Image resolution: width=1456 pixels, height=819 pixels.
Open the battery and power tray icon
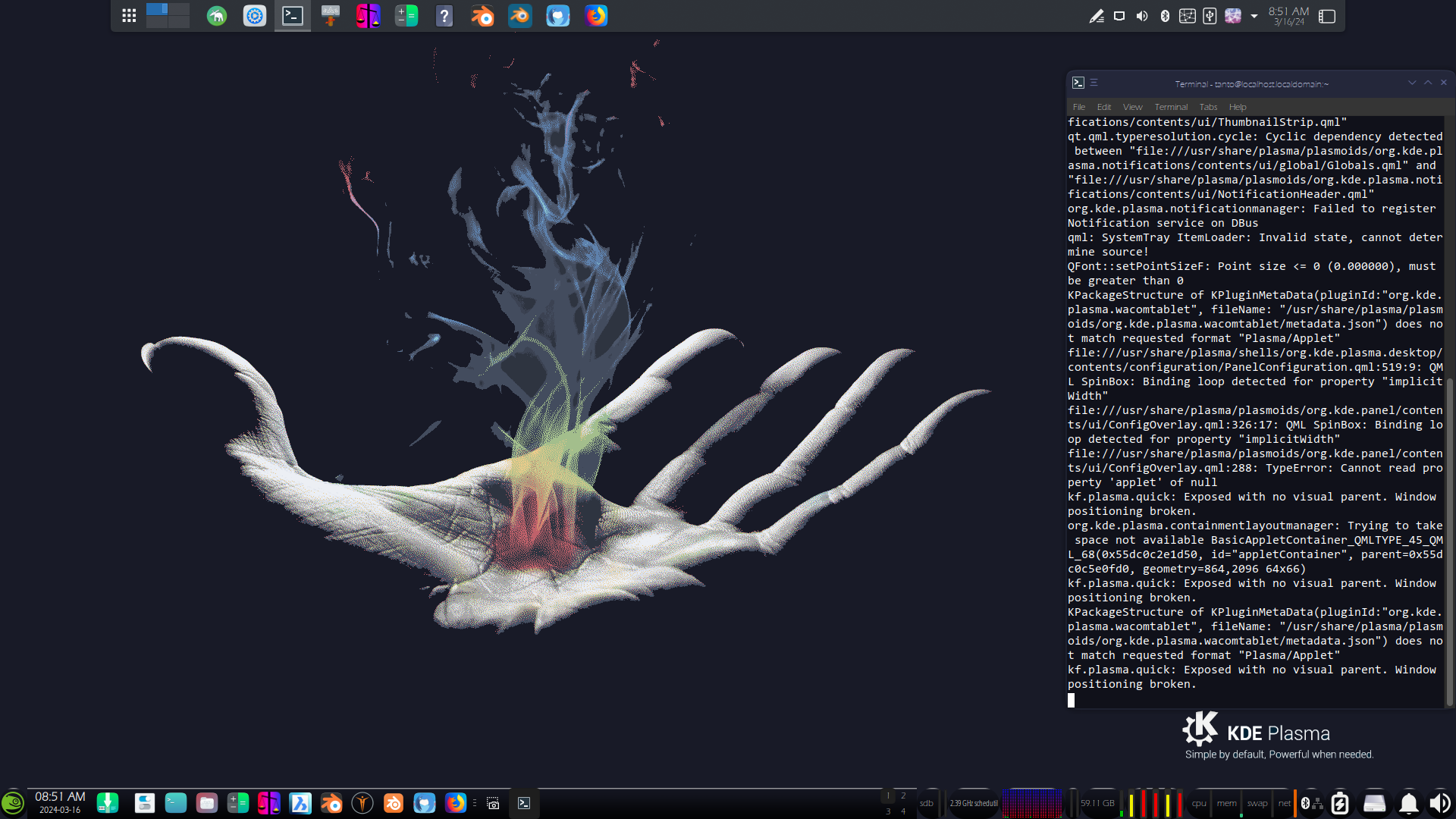point(1340,803)
